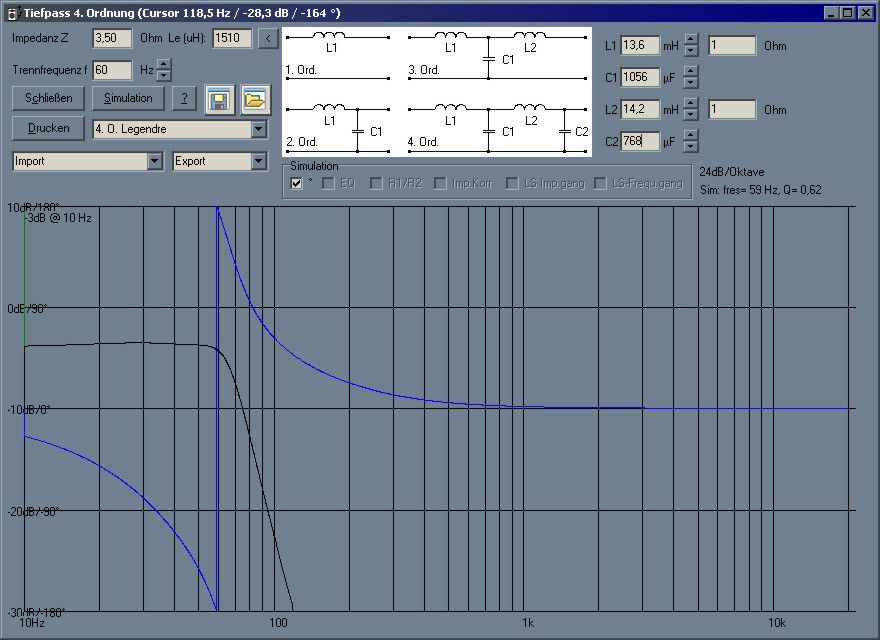Toggle the LS-Frequ.gang checkbox
The height and width of the screenshot is (640, 880).
600,184
